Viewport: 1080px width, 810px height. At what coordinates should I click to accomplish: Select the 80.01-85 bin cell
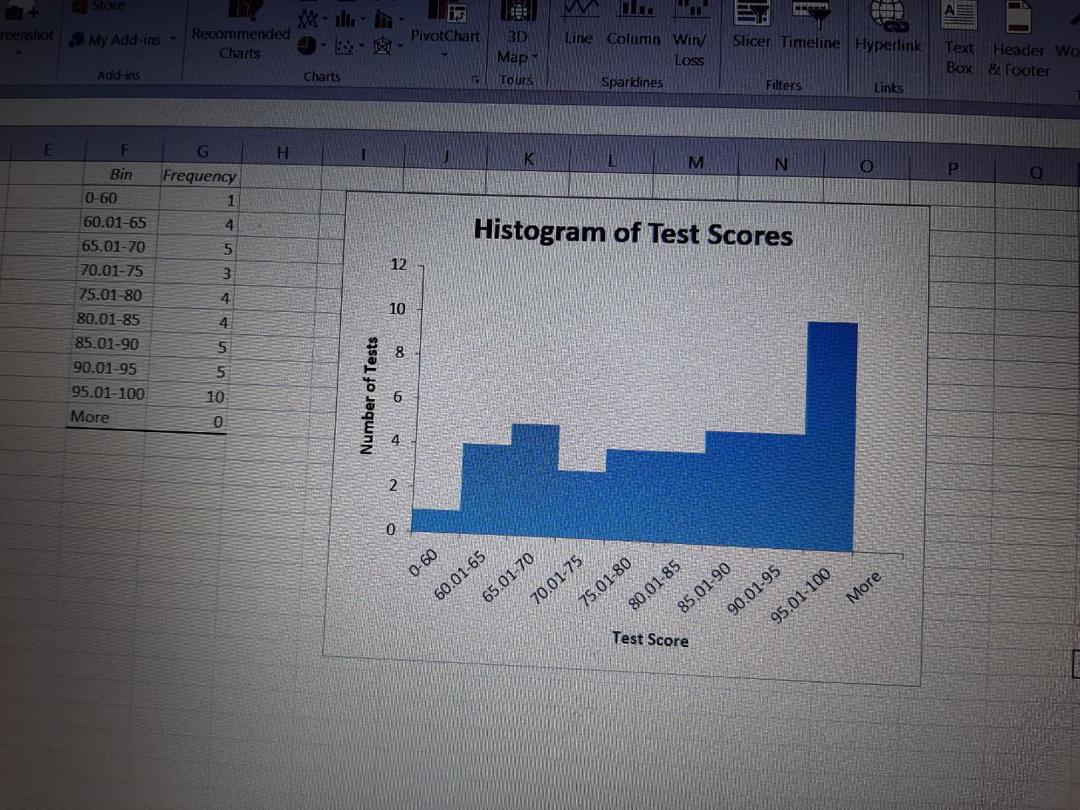coord(113,320)
